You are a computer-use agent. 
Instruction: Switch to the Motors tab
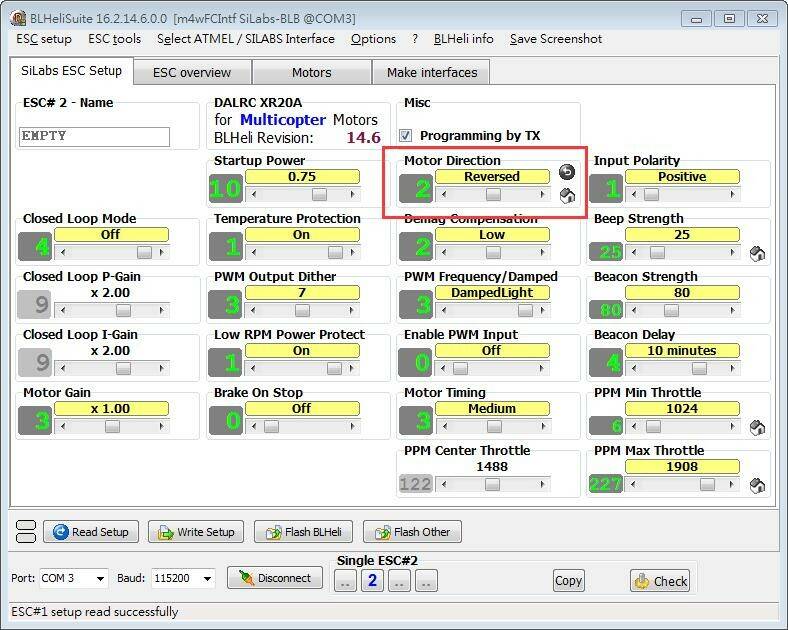[312, 72]
